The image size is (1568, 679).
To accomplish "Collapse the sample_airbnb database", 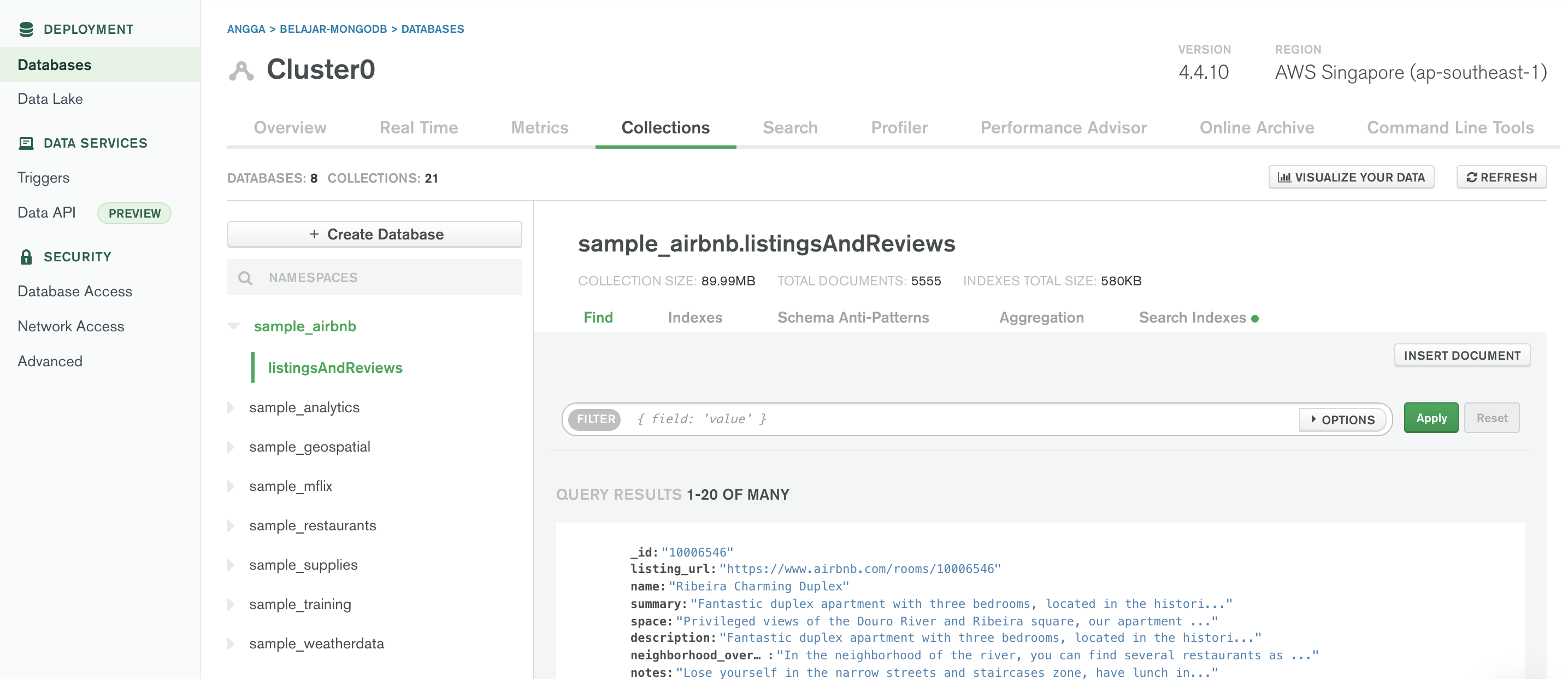I will pos(233,326).
